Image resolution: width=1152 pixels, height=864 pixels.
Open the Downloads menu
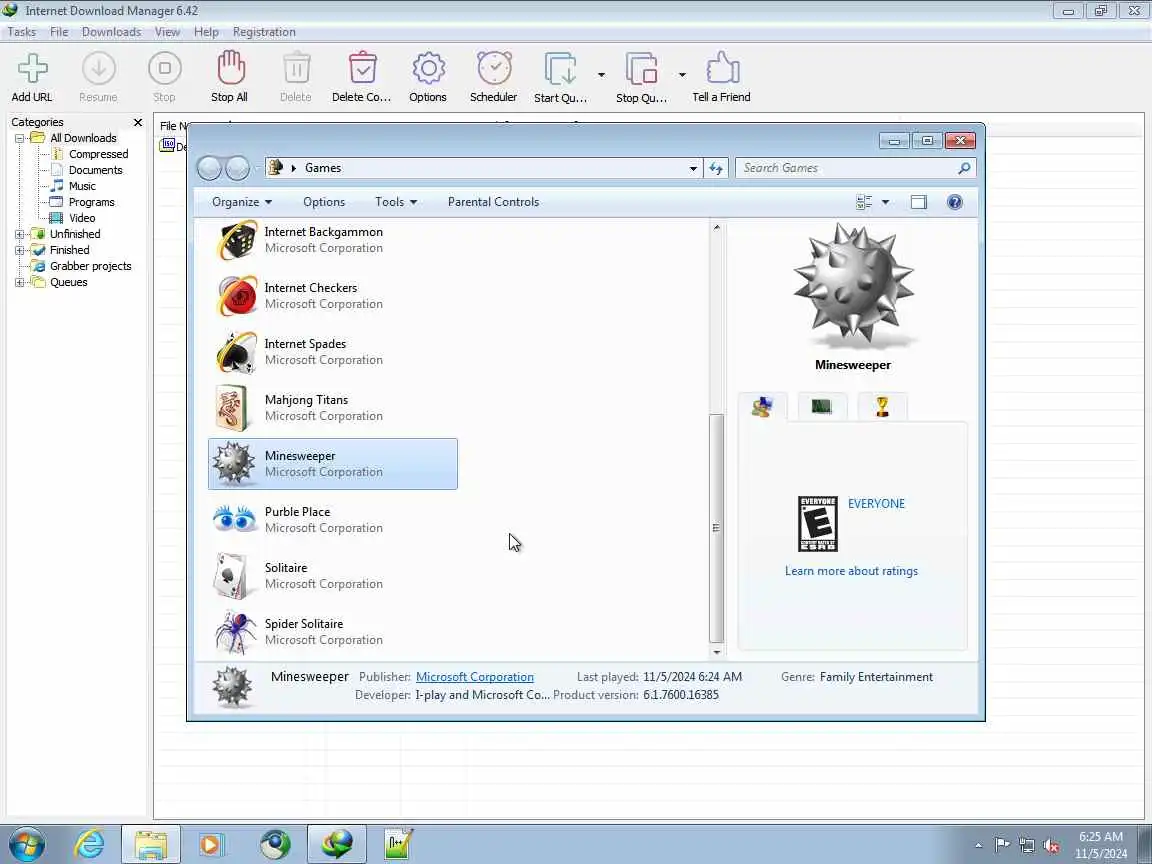click(x=112, y=32)
